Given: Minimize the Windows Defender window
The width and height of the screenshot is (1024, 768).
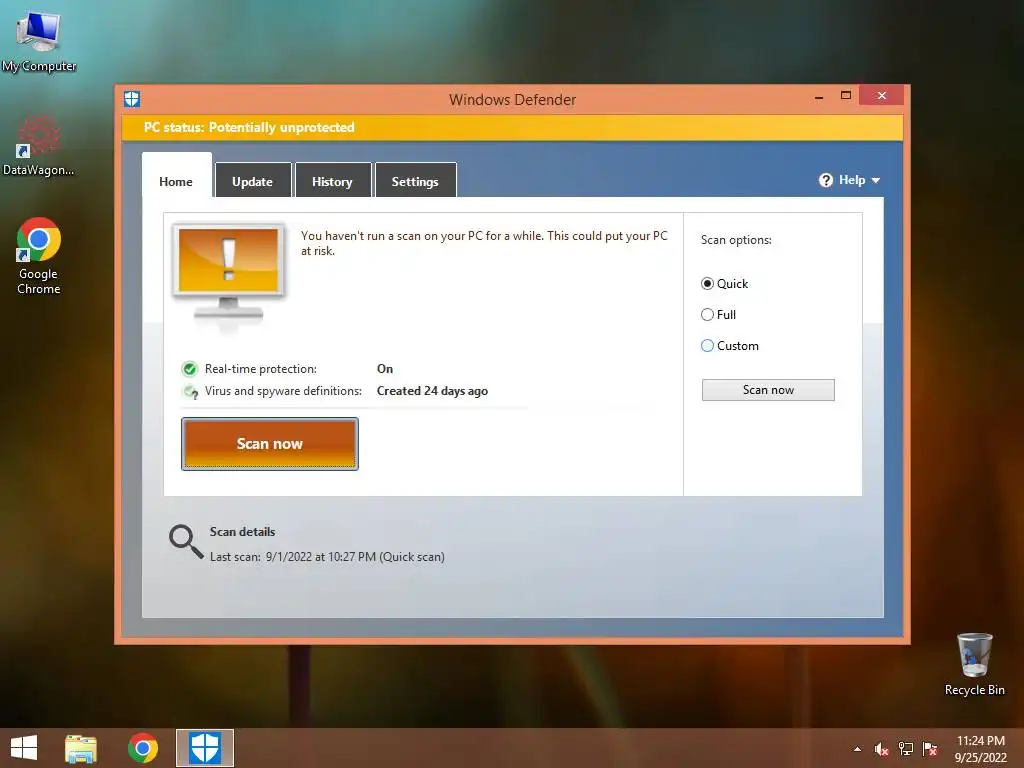Looking at the screenshot, I should [819, 96].
